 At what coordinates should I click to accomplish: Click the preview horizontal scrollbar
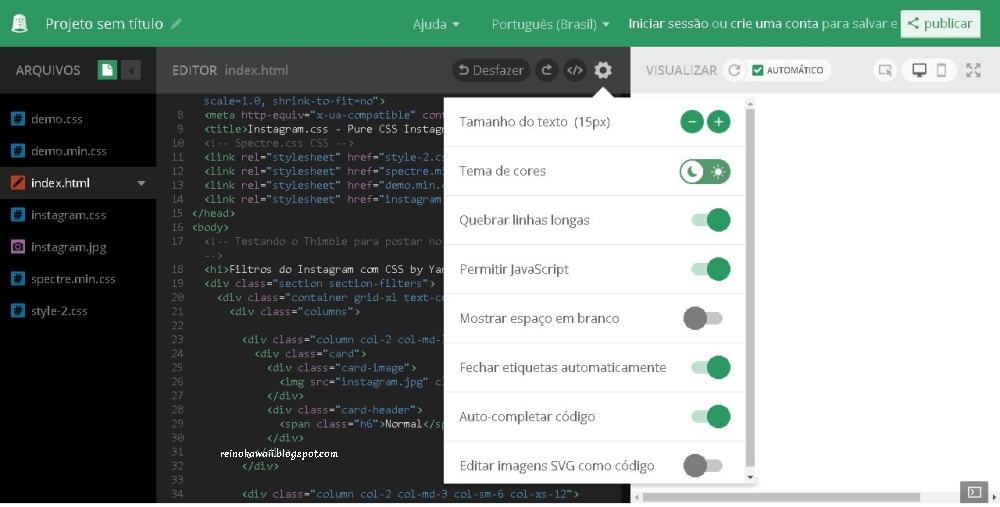781,497
